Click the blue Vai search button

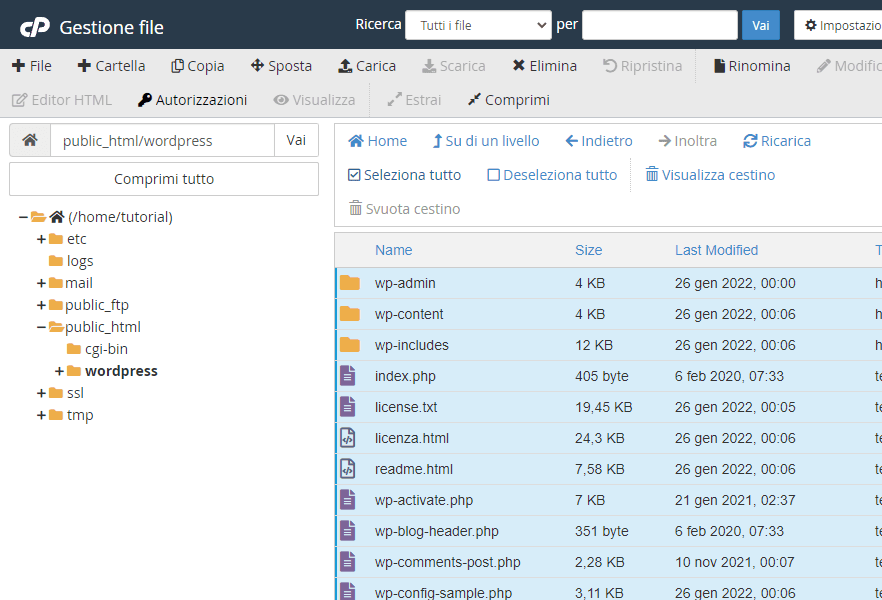coord(760,25)
